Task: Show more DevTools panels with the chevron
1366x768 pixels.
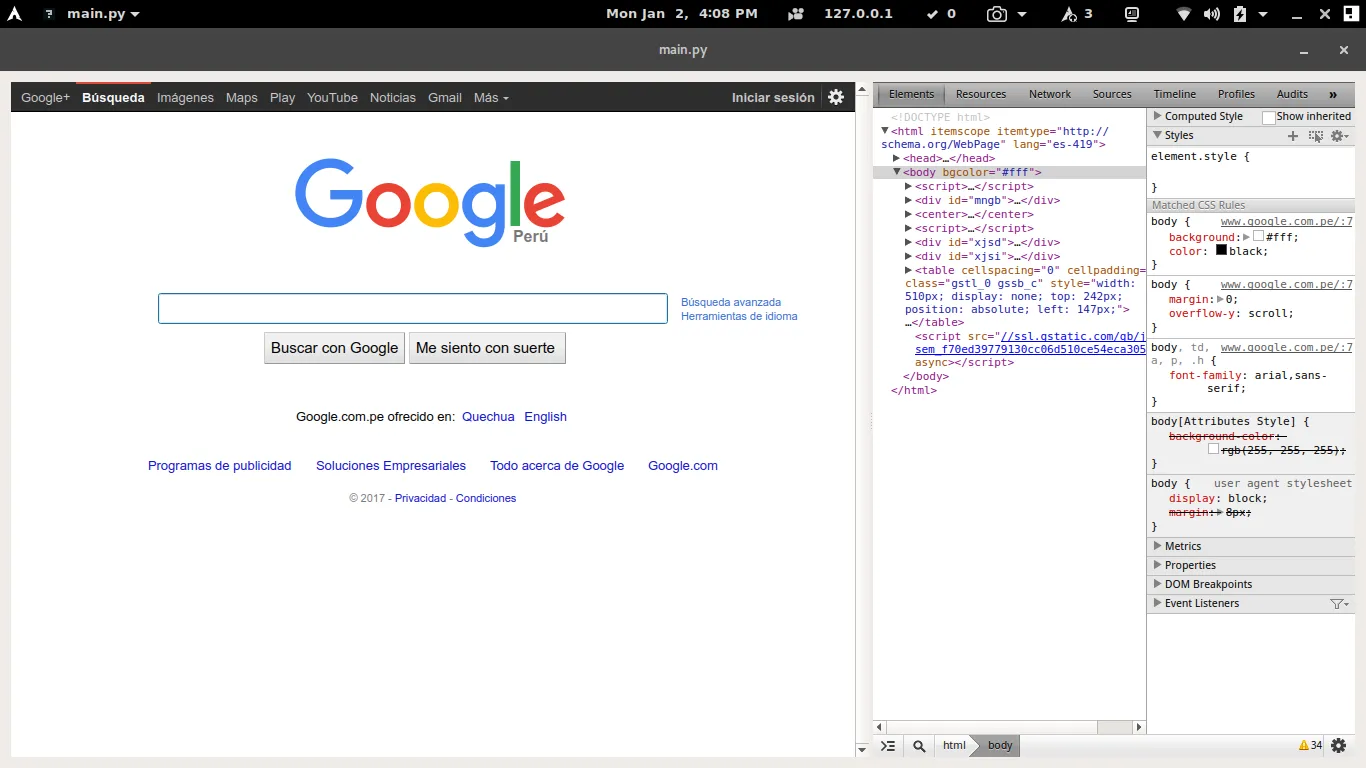Action: [1333, 94]
